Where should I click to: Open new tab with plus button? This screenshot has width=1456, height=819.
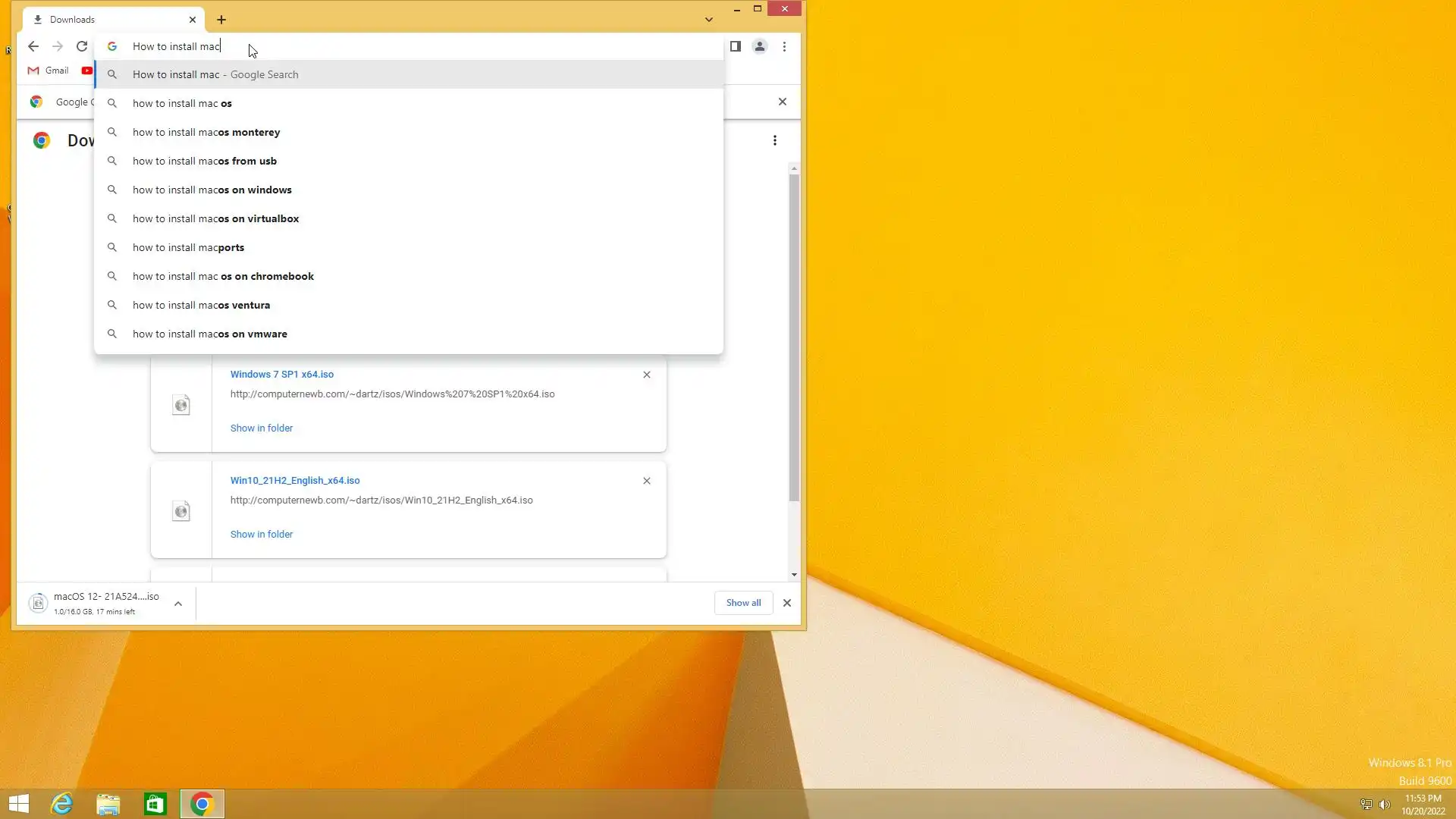221,20
